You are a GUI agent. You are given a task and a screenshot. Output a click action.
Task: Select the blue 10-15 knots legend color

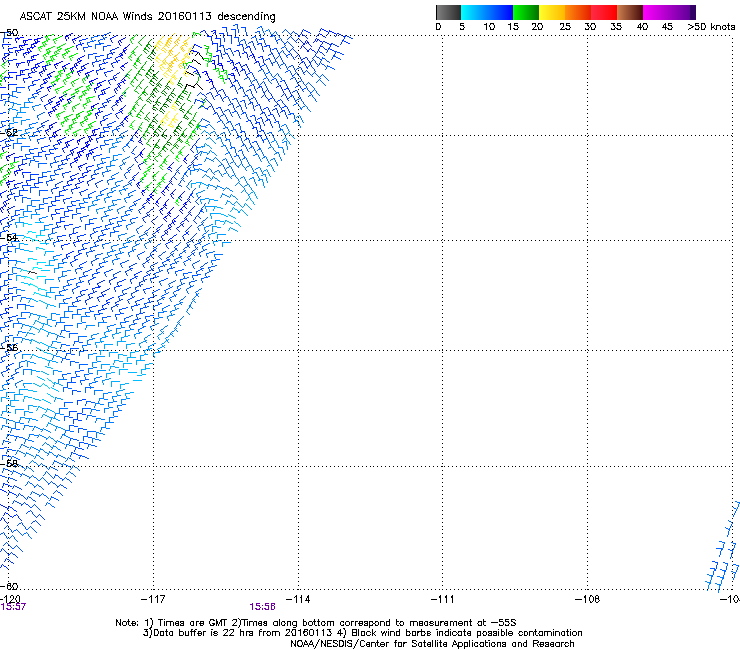500,12
